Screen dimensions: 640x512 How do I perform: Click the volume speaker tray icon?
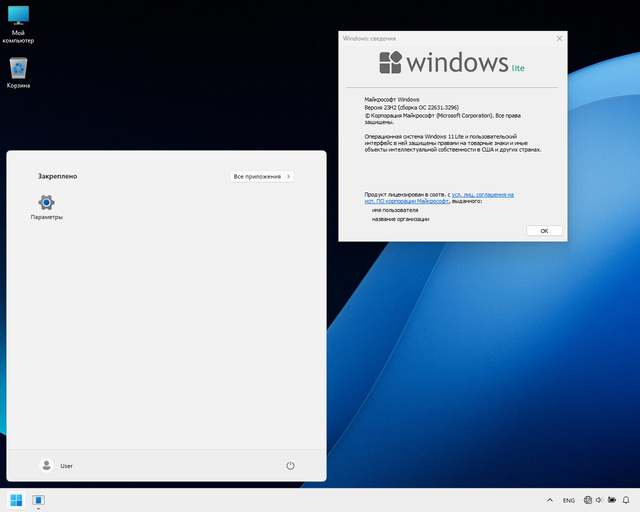point(599,500)
